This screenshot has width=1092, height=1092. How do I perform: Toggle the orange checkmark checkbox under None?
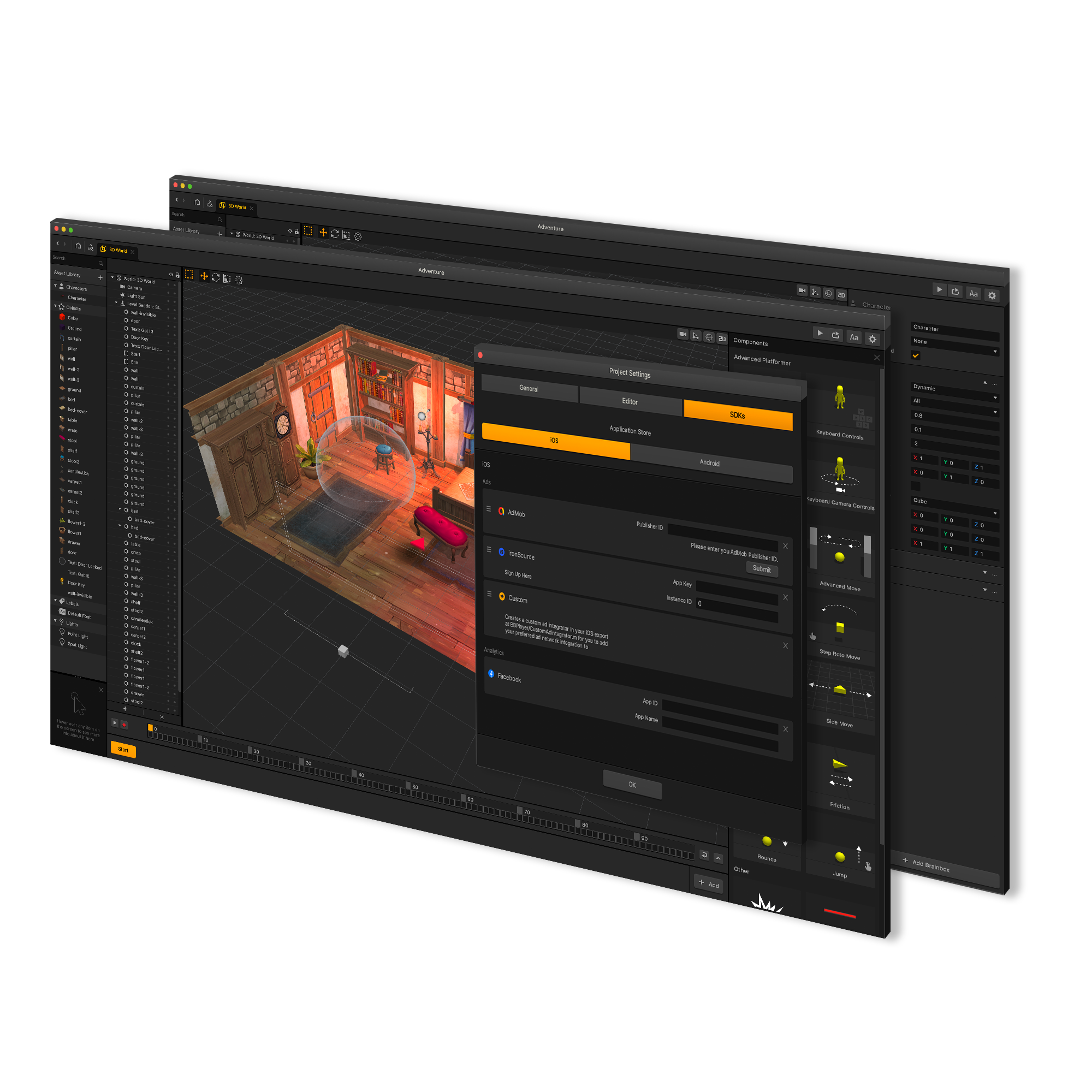pyautogui.click(x=916, y=355)
